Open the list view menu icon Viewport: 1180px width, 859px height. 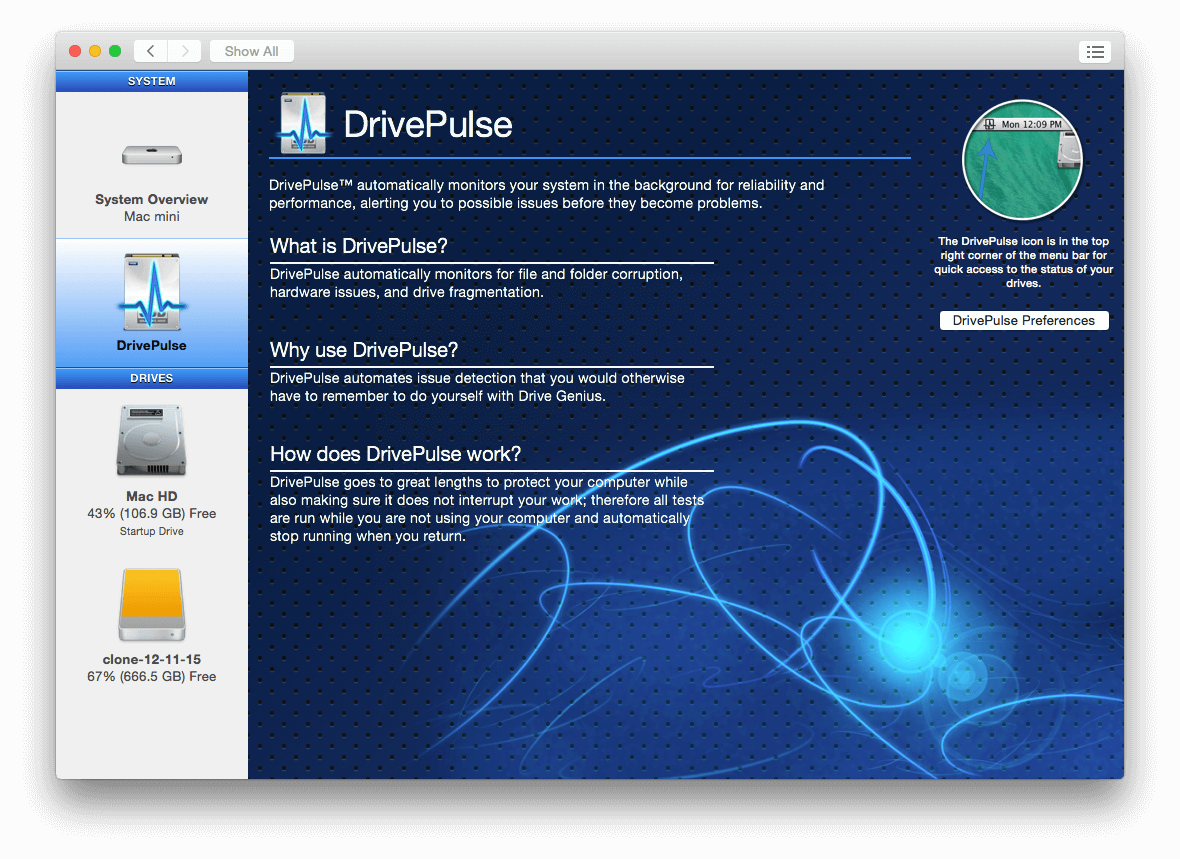point(1095,51)
